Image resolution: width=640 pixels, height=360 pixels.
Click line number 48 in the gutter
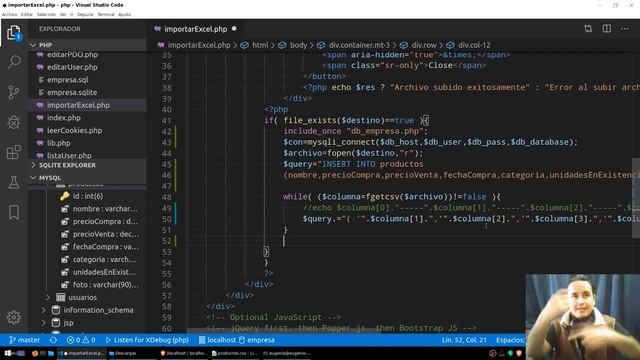(167, 197)
